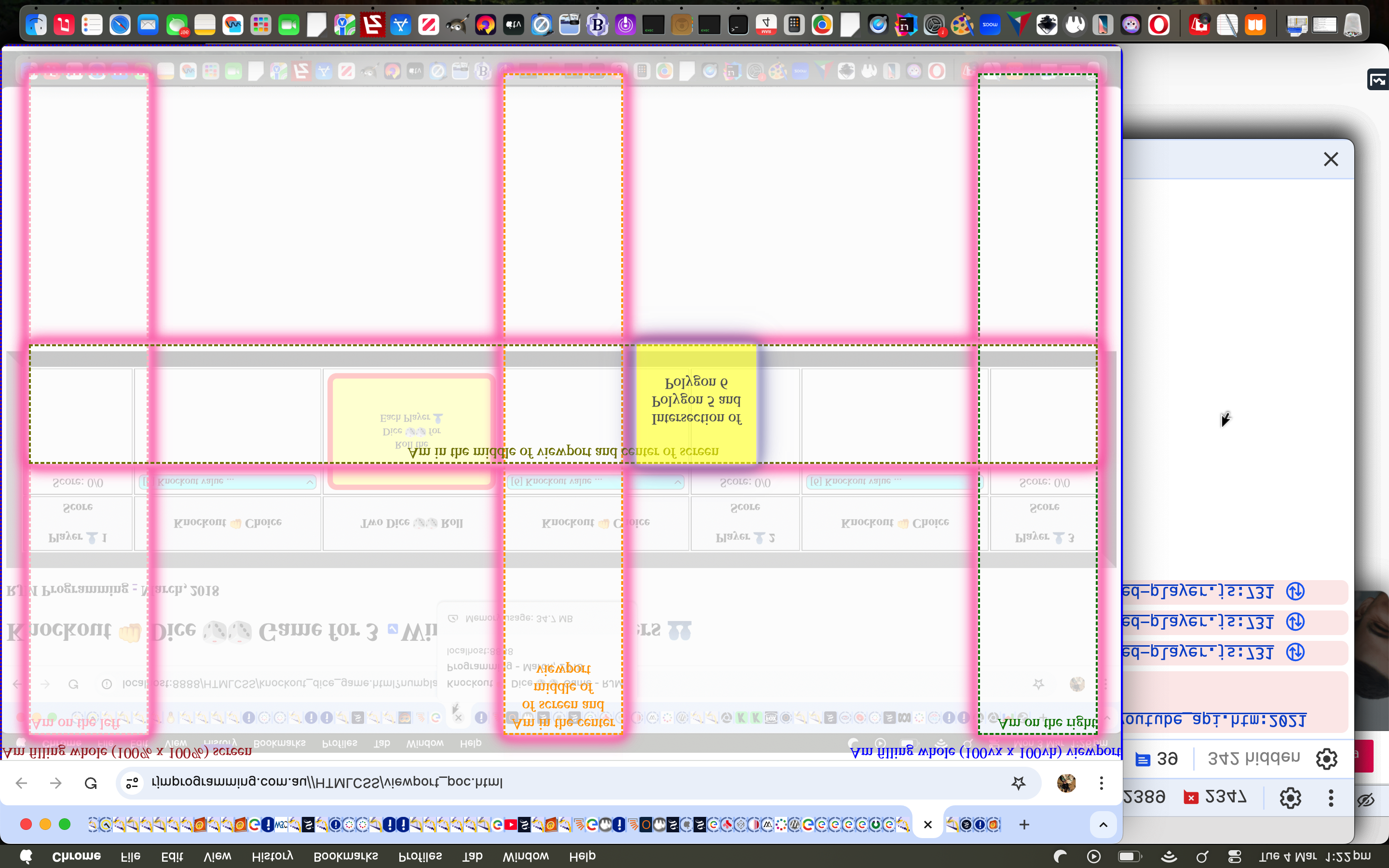Toggle the Focus moon icon in menu bar

click(1060, 856)
